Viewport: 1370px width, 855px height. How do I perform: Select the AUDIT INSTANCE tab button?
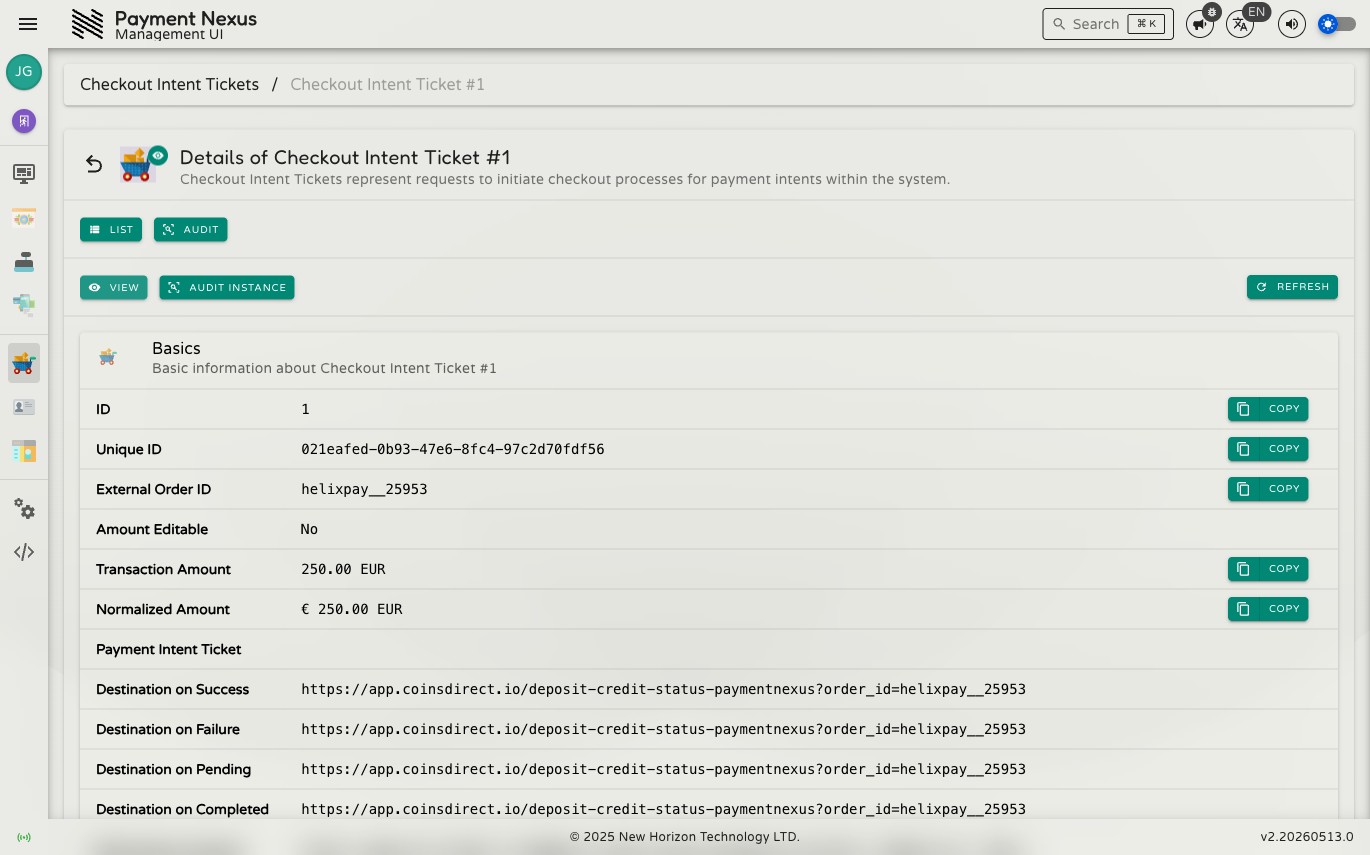tap(227, 287)
